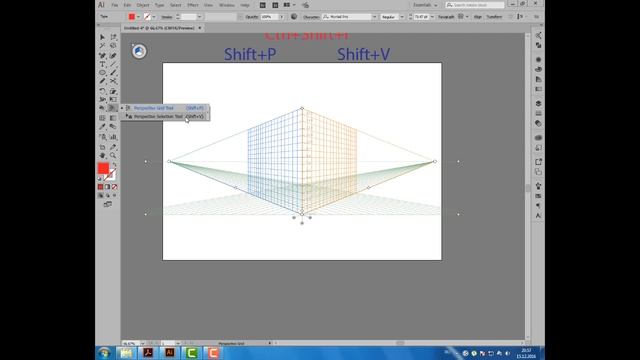Viewport: 640px width, 360px height.
Task: Select the Pen tool
Action: (102, 55)
